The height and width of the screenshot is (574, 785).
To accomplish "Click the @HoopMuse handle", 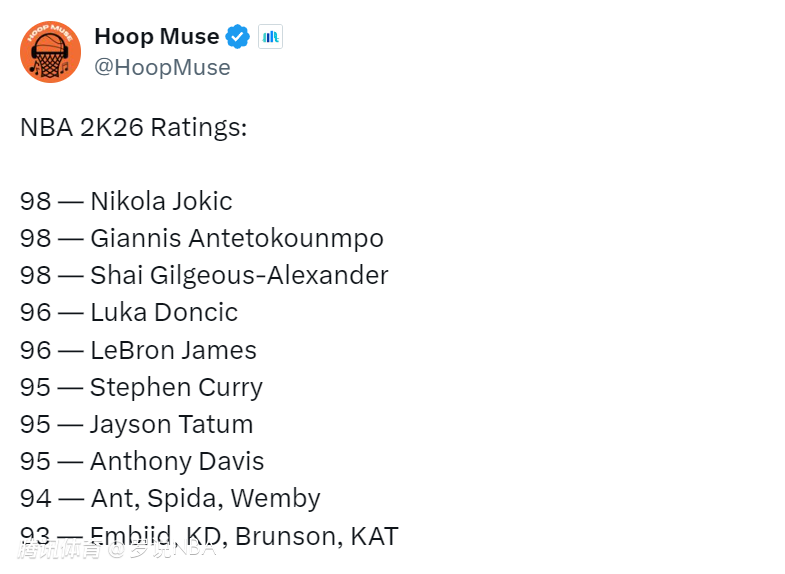I will (162, 67).
